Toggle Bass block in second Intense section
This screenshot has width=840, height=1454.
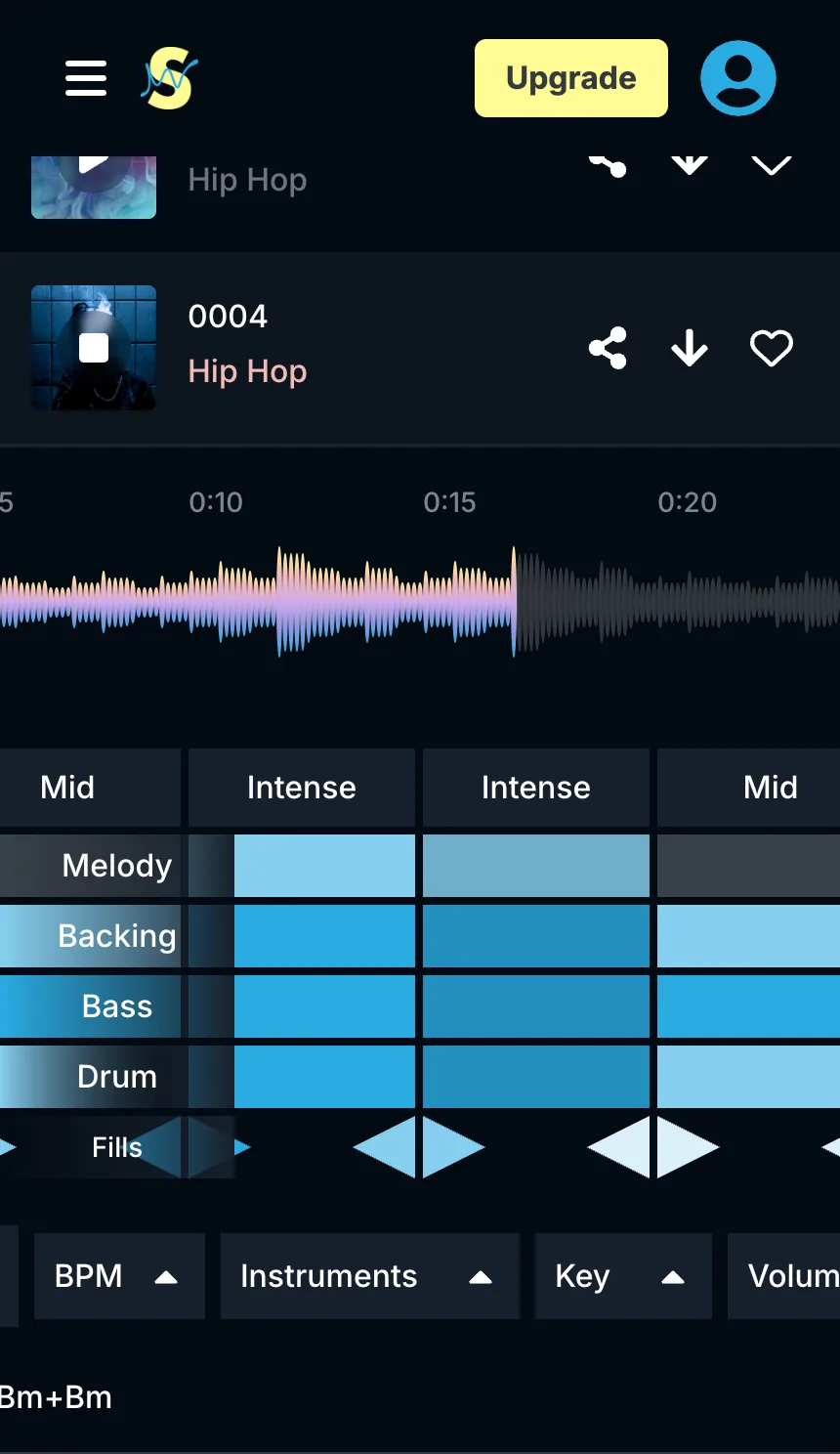[536, 1006]
